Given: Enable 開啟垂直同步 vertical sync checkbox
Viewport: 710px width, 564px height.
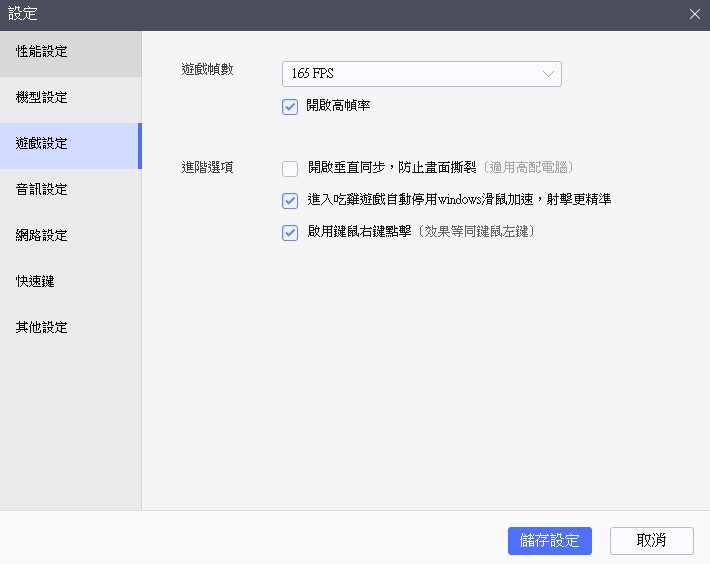Looking at the screenshot, I should pos(290,168).
